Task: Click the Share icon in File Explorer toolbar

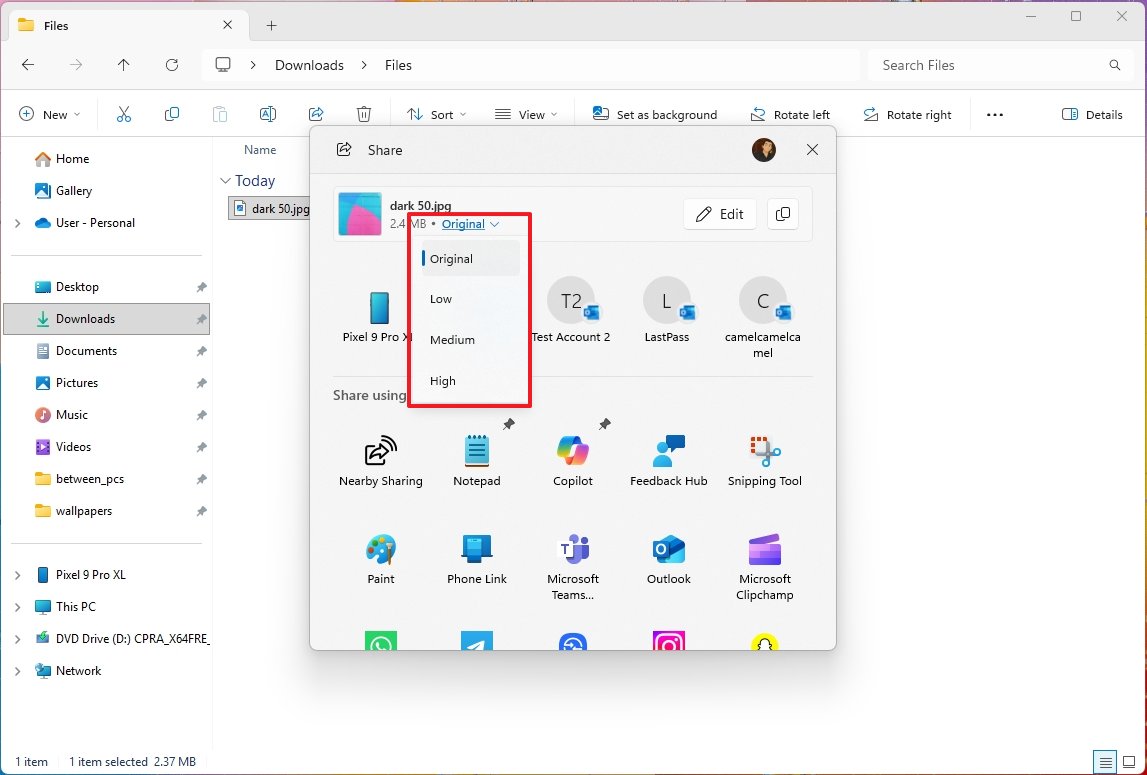Action: coord(316,114)
